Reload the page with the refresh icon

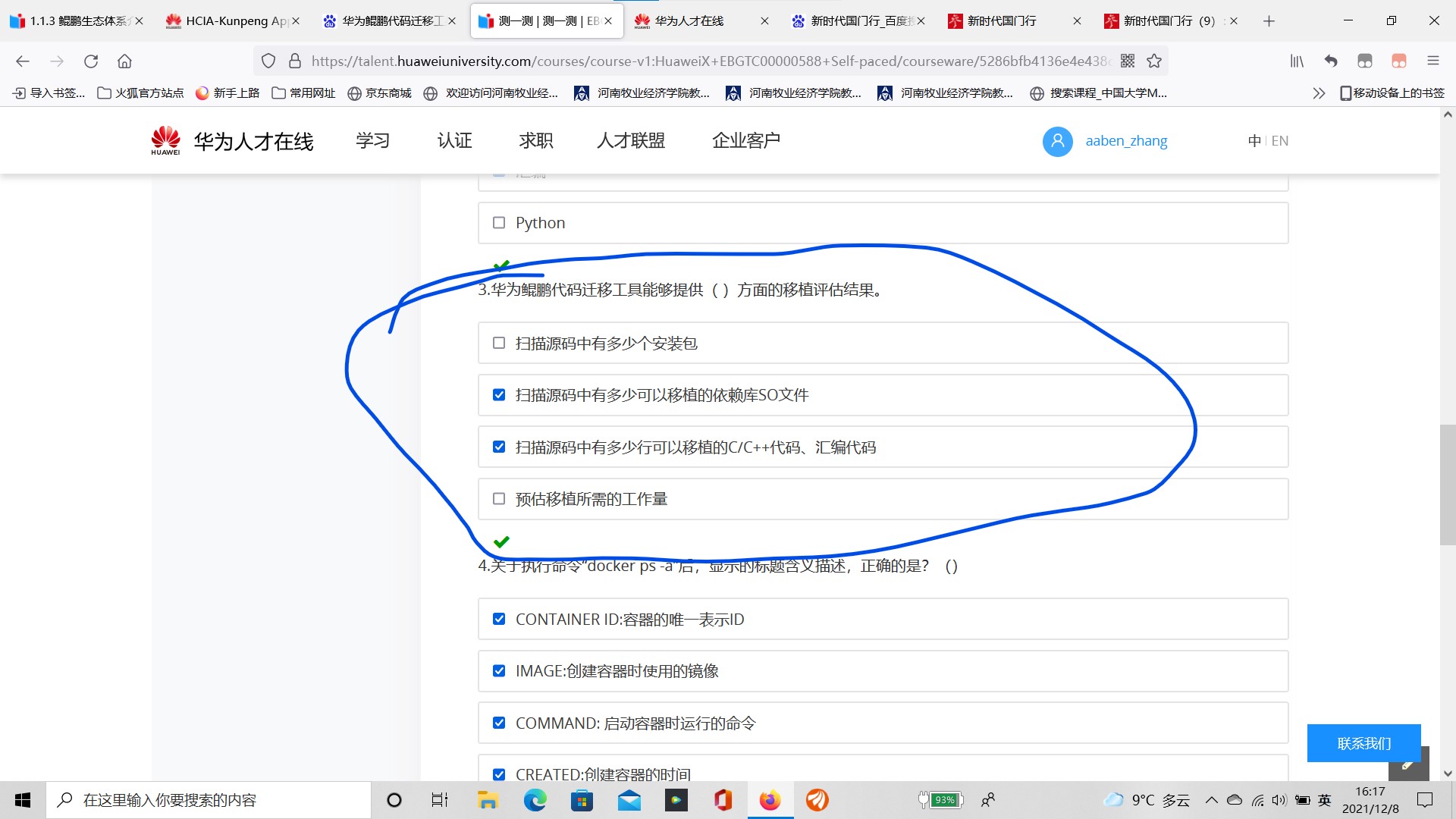point(91,61)
